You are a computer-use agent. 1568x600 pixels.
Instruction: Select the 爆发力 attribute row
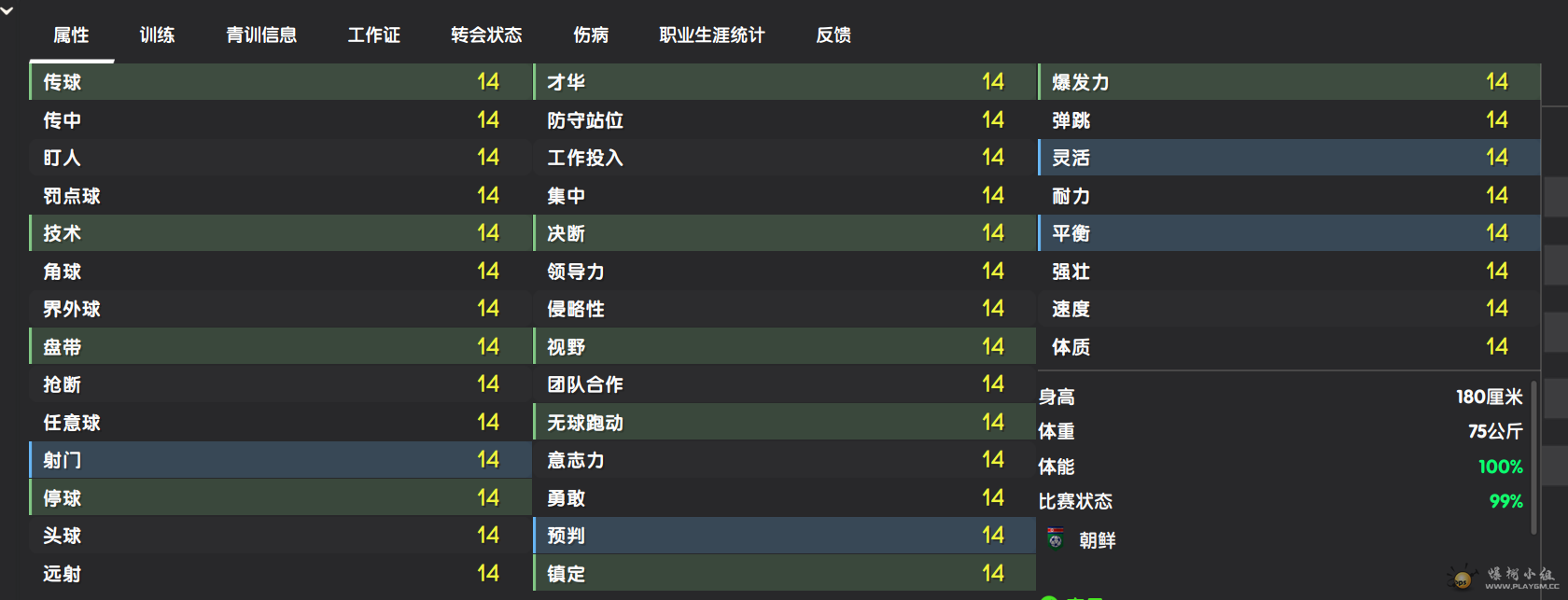click(x=1289, y=82)
